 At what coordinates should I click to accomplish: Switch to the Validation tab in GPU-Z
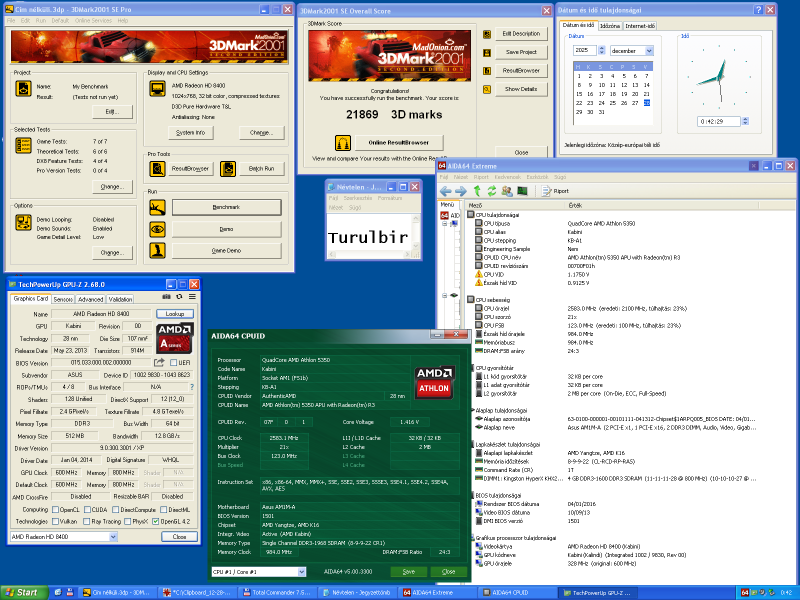pos(120,299)
